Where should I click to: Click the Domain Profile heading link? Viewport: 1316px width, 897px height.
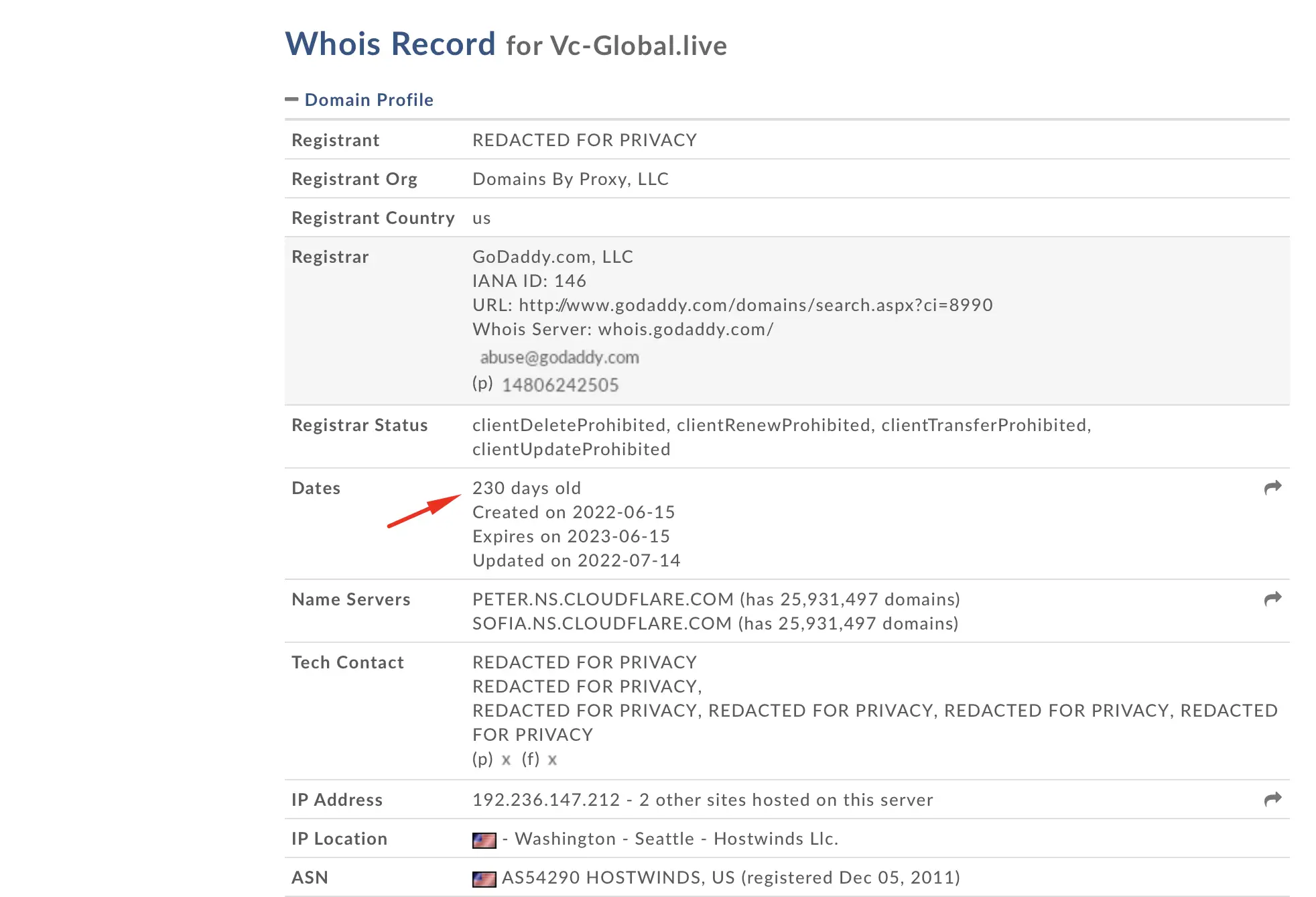point(369,100)
